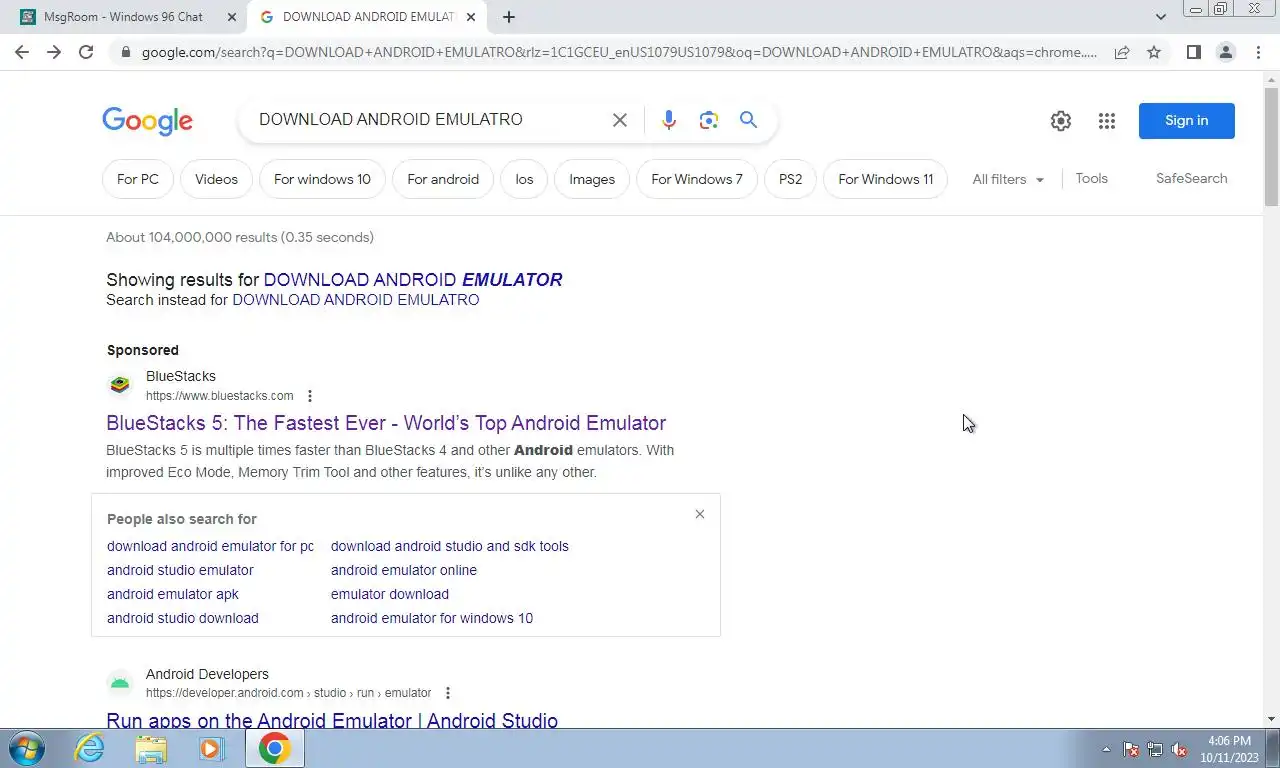Open corrected DOWNLOAD ANDROID EMULATOR link
The width and height of the screenshot is (1280, 768).
[413, 280]
